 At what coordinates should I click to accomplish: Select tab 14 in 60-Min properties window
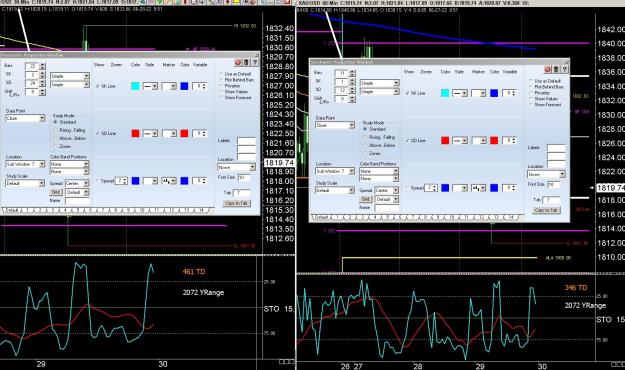[x=511, y=217]
